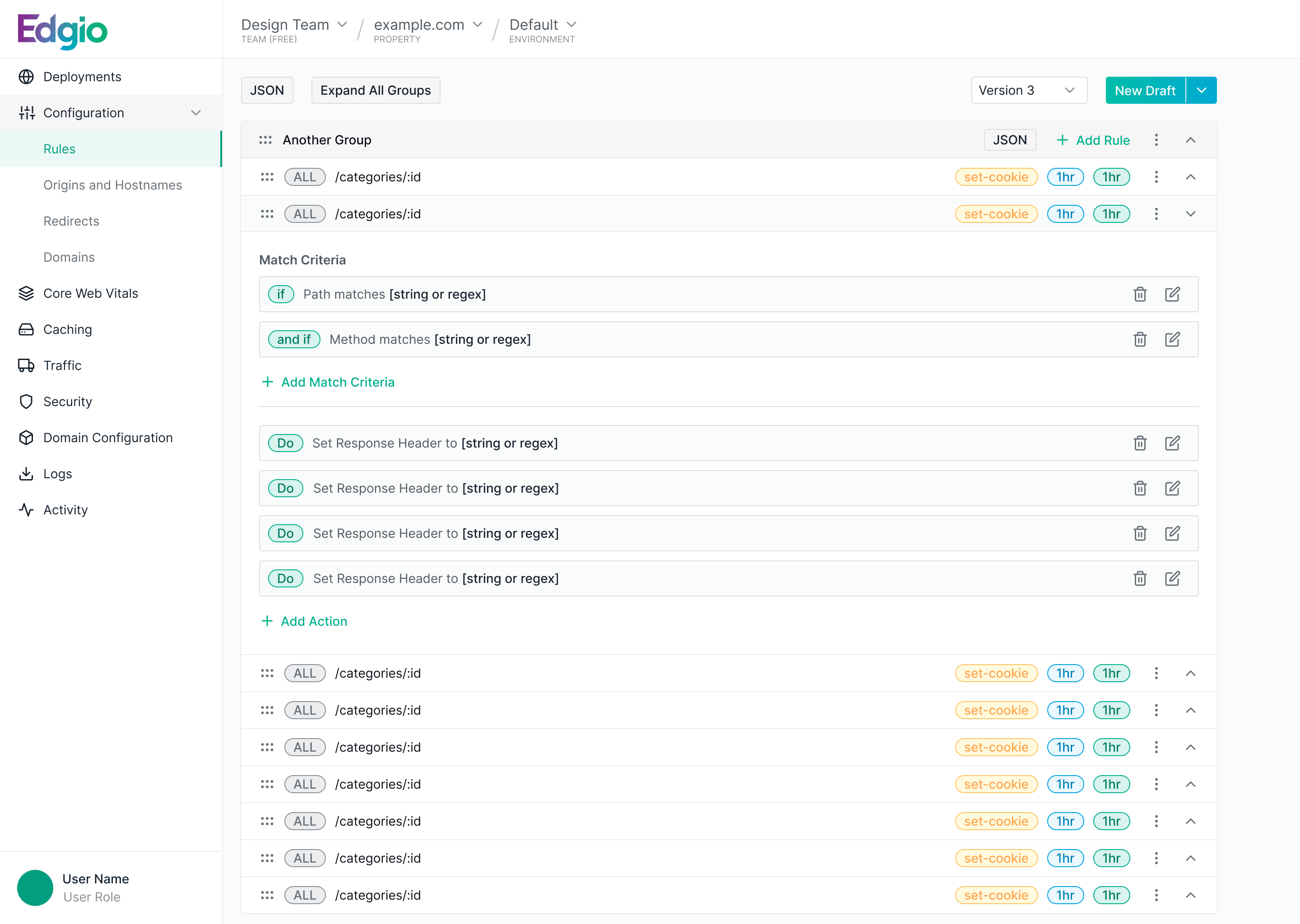
Task: Open kebab menu for Another Group
Action: pos(1156,140)
